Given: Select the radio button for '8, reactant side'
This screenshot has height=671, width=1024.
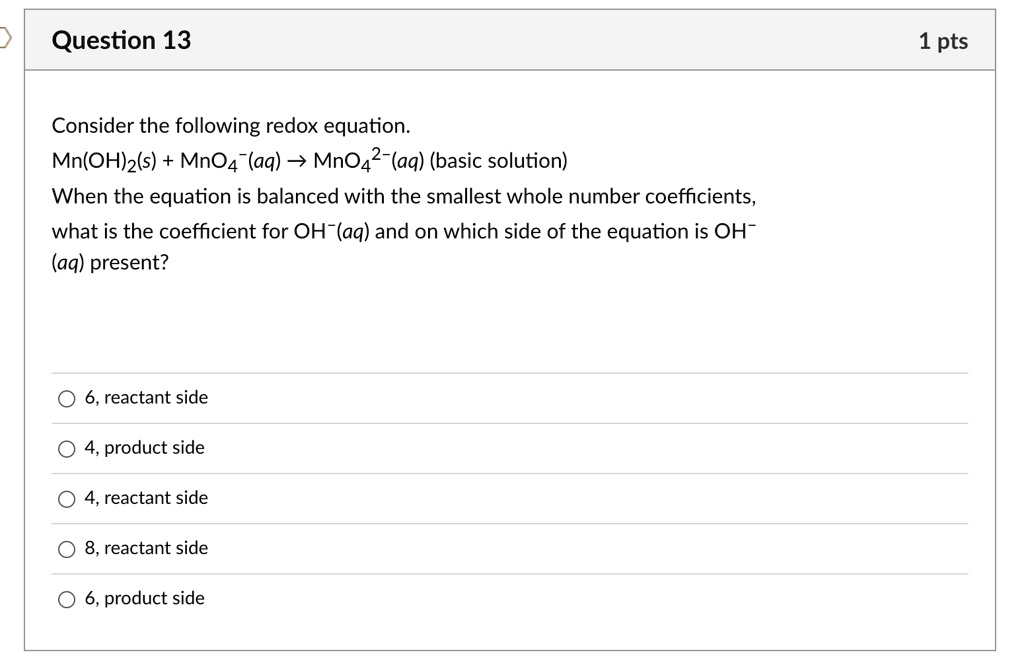Looking at the screenshot, I should 66,548.
